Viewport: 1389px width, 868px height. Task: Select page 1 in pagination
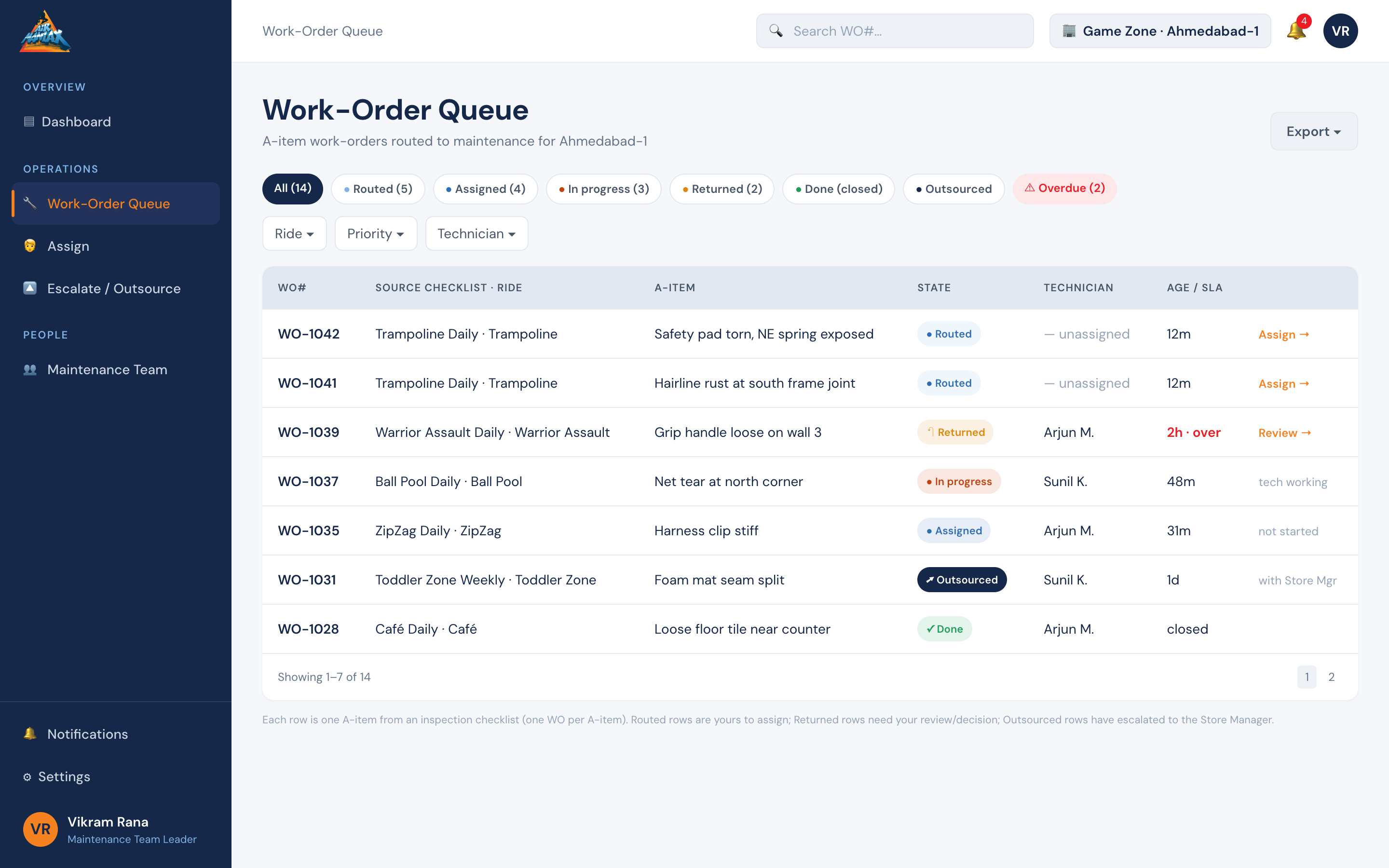coord(1307,677)
